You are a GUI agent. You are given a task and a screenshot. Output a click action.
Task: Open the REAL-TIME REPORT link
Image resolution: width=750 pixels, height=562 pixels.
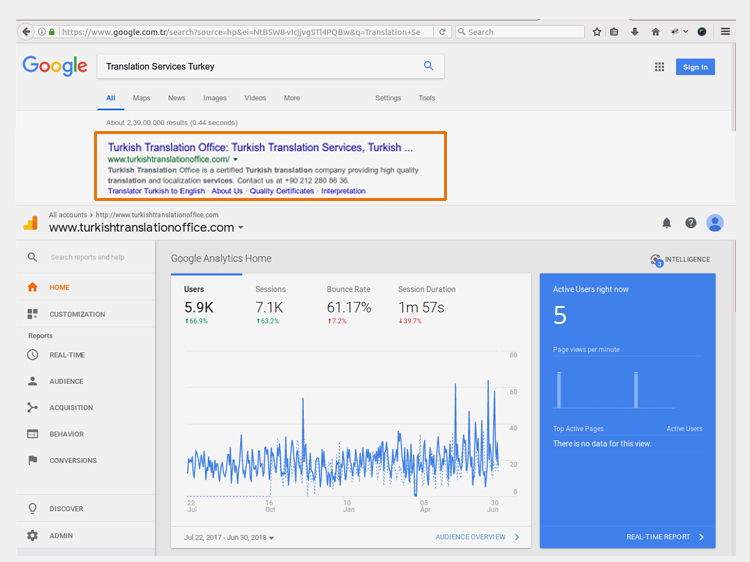[665, 537]
